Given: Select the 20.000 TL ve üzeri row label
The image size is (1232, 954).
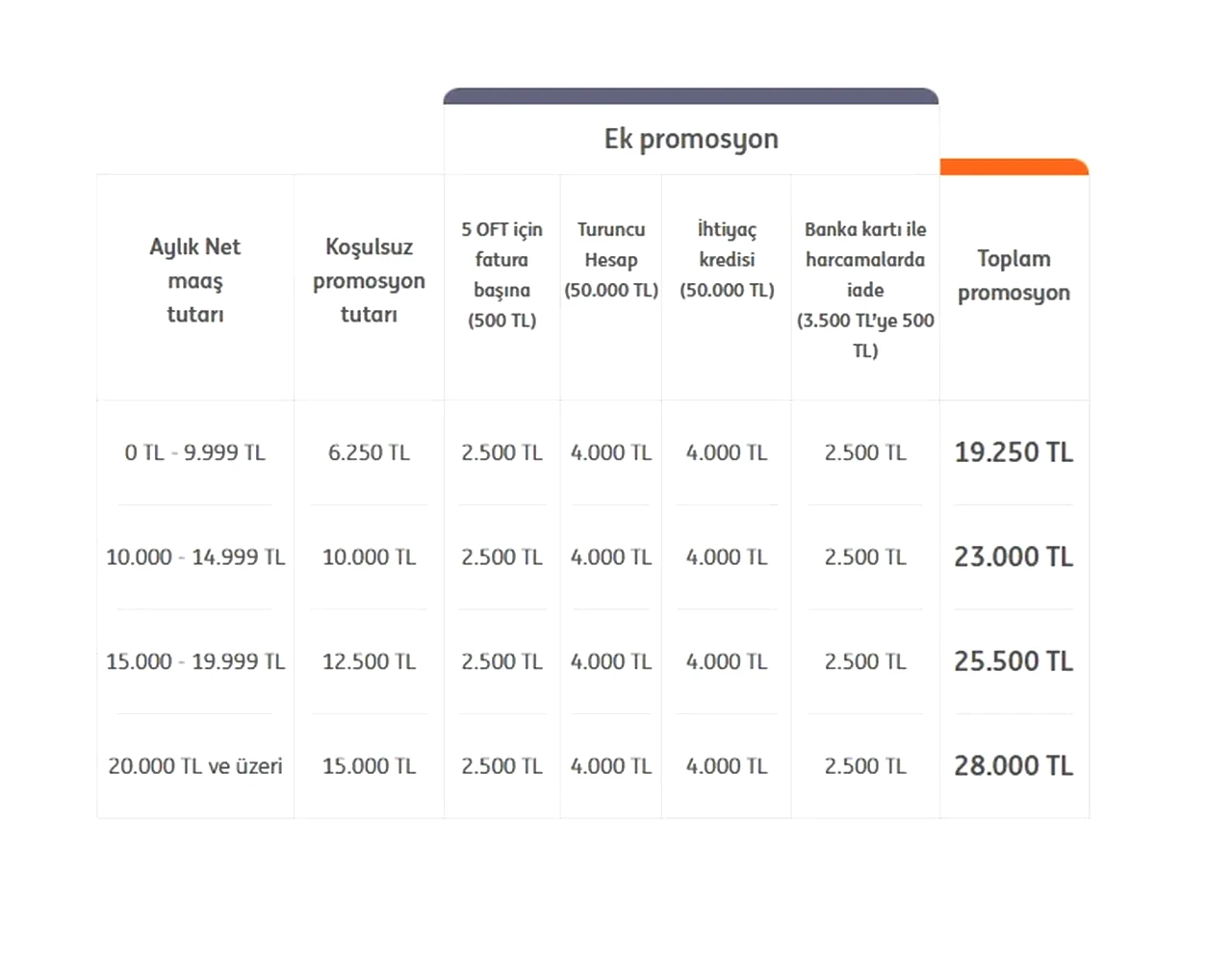Looking at the screenshot, I should tap(195, 766).
